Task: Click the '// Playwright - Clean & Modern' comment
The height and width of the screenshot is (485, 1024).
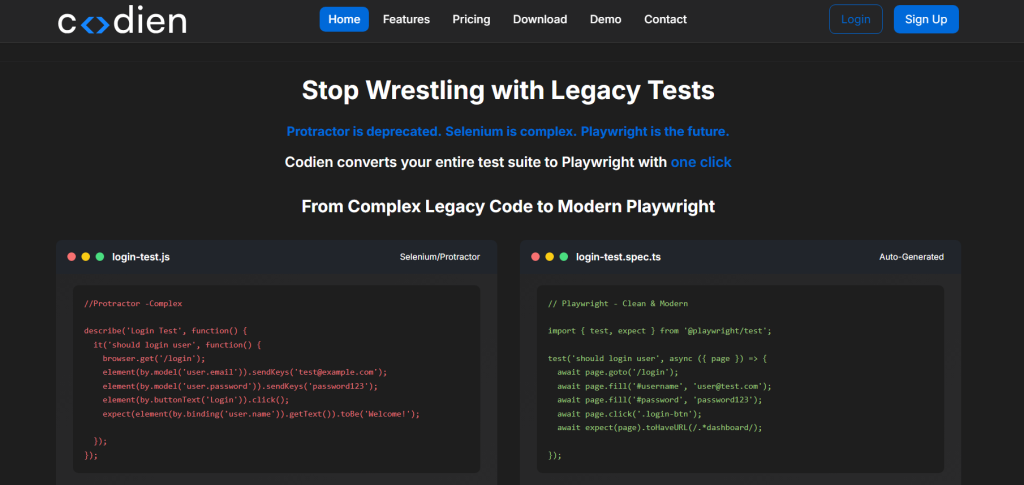Action: point(618,304)
